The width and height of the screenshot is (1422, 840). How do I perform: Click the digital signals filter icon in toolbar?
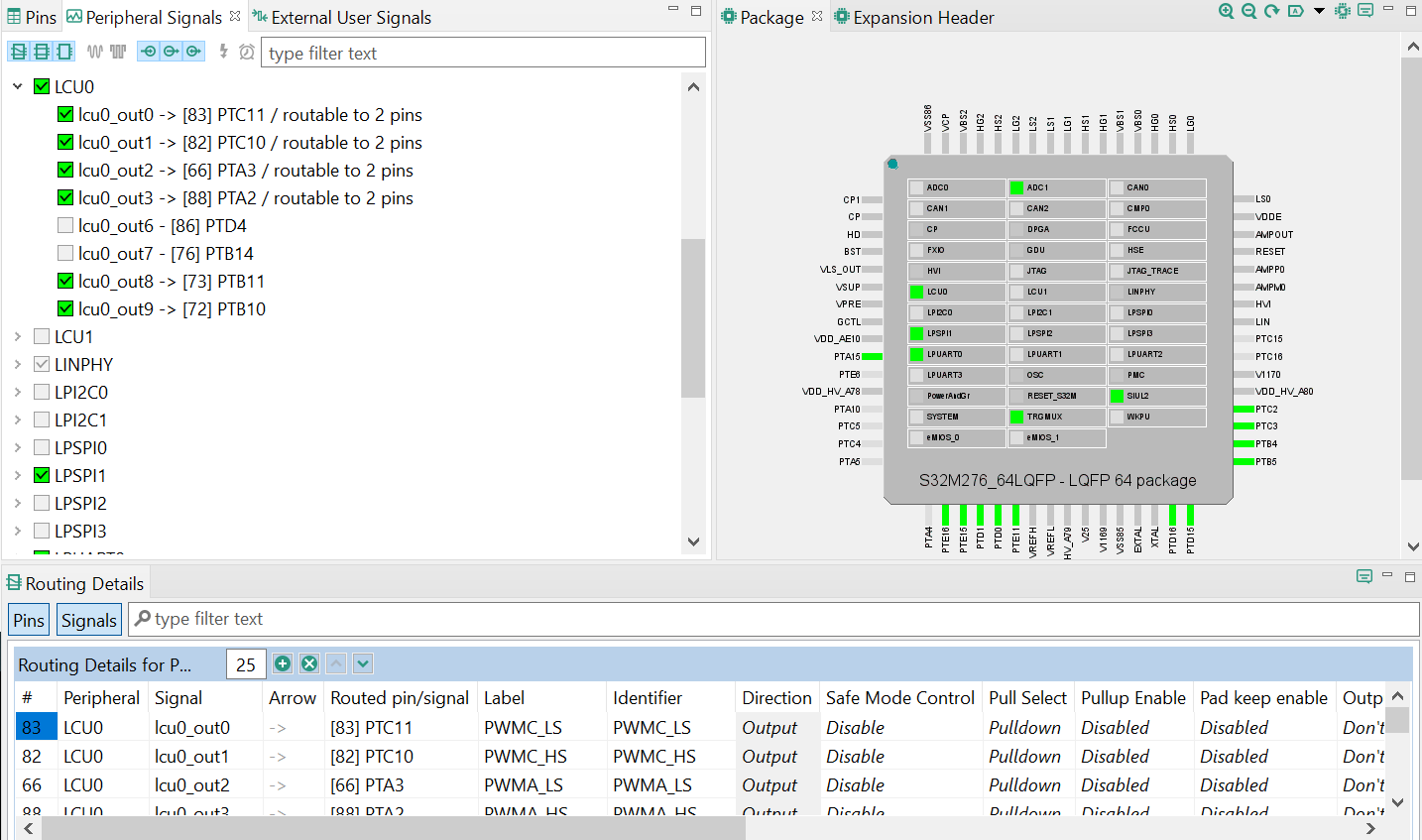click(116, 51)
